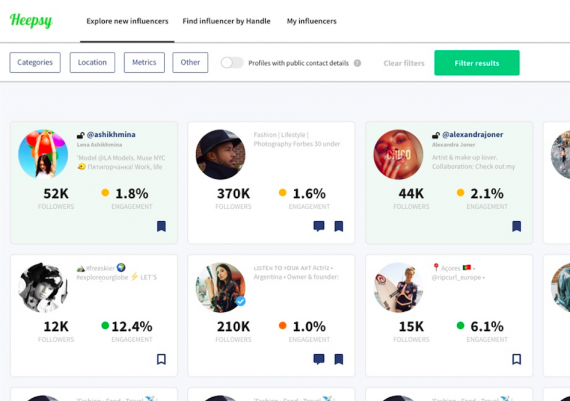The width and height of the screenshot is (570, 401).
Task: Switch to Find influencer by Handle tab
Action: [x=226, y=21]
